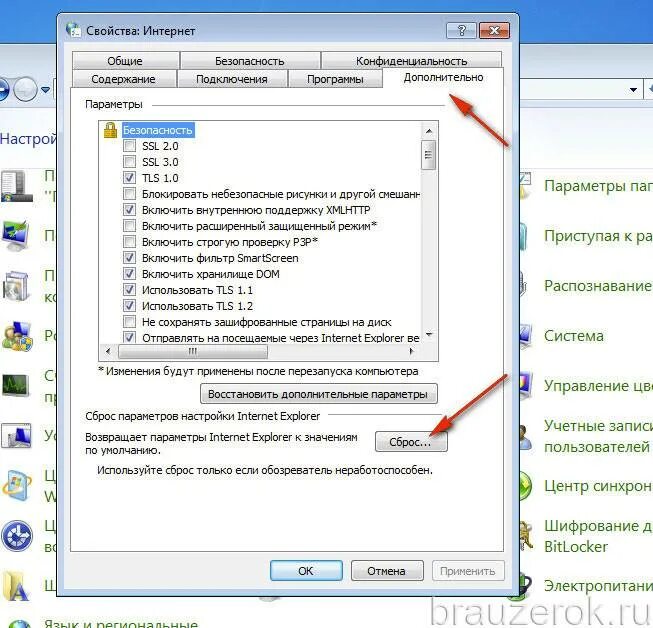Select the Безопасность category in settings tree
The width and height of the screenshot is (653, 628).
(157, 130)
